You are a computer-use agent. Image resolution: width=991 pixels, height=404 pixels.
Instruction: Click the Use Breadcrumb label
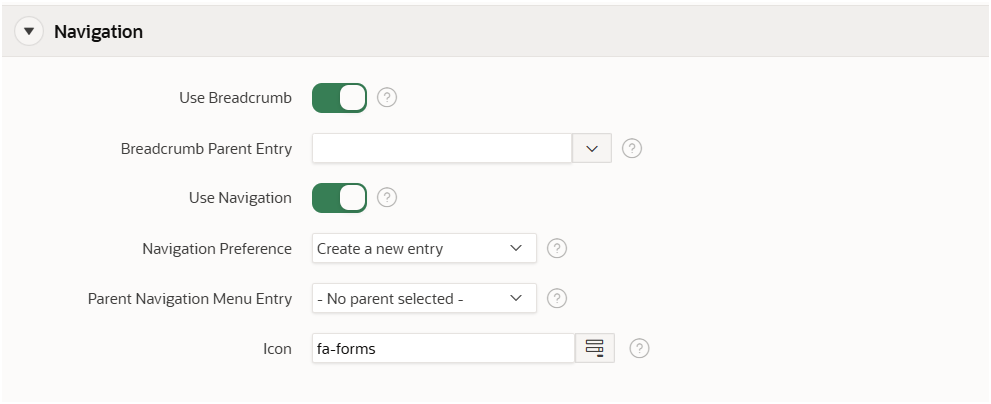(236, 98)
